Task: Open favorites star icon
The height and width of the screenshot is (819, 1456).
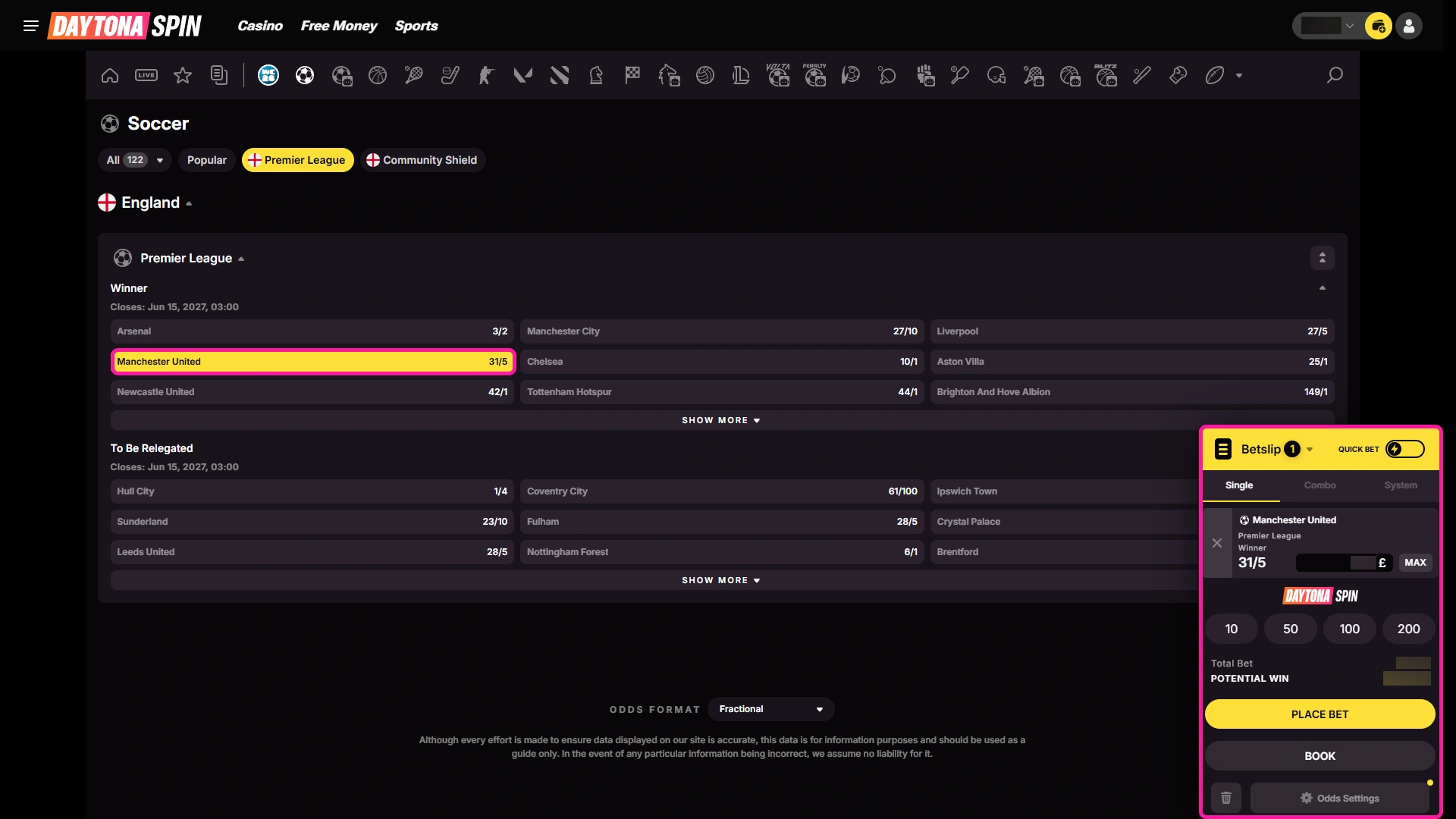Action: pos(183,75)
